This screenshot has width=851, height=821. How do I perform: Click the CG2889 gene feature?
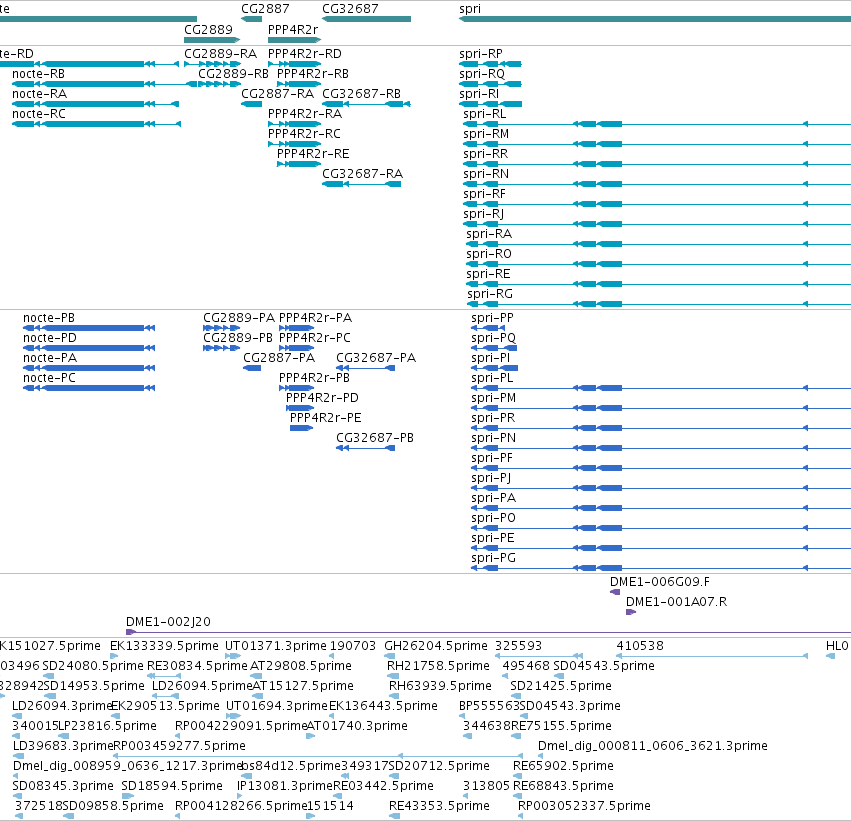click(x=212, y=40)
